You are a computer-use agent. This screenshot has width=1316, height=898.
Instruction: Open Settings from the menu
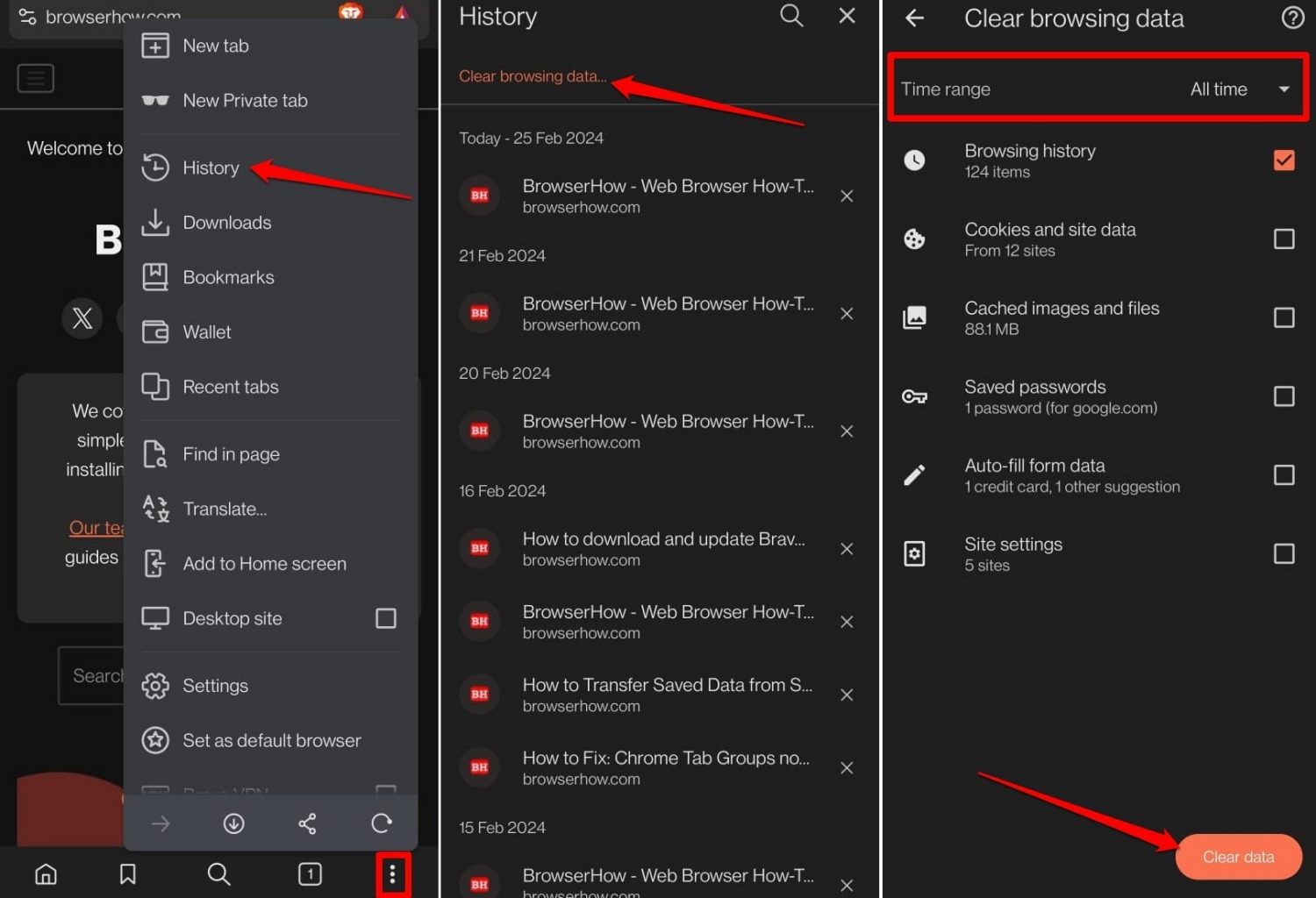click(x=270, y=686)
